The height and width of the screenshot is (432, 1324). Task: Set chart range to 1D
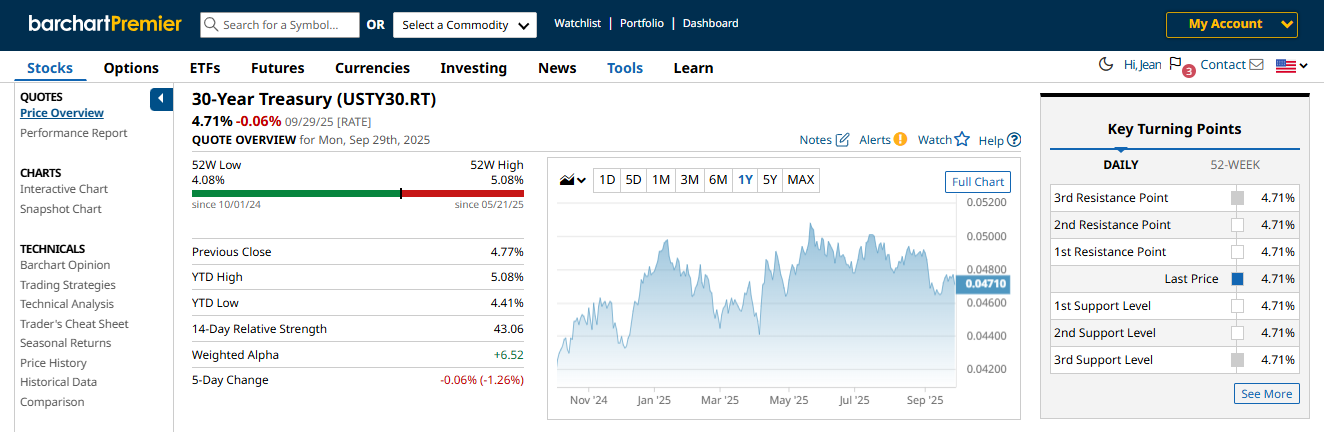pyautogui.click(x=606, y=180)
